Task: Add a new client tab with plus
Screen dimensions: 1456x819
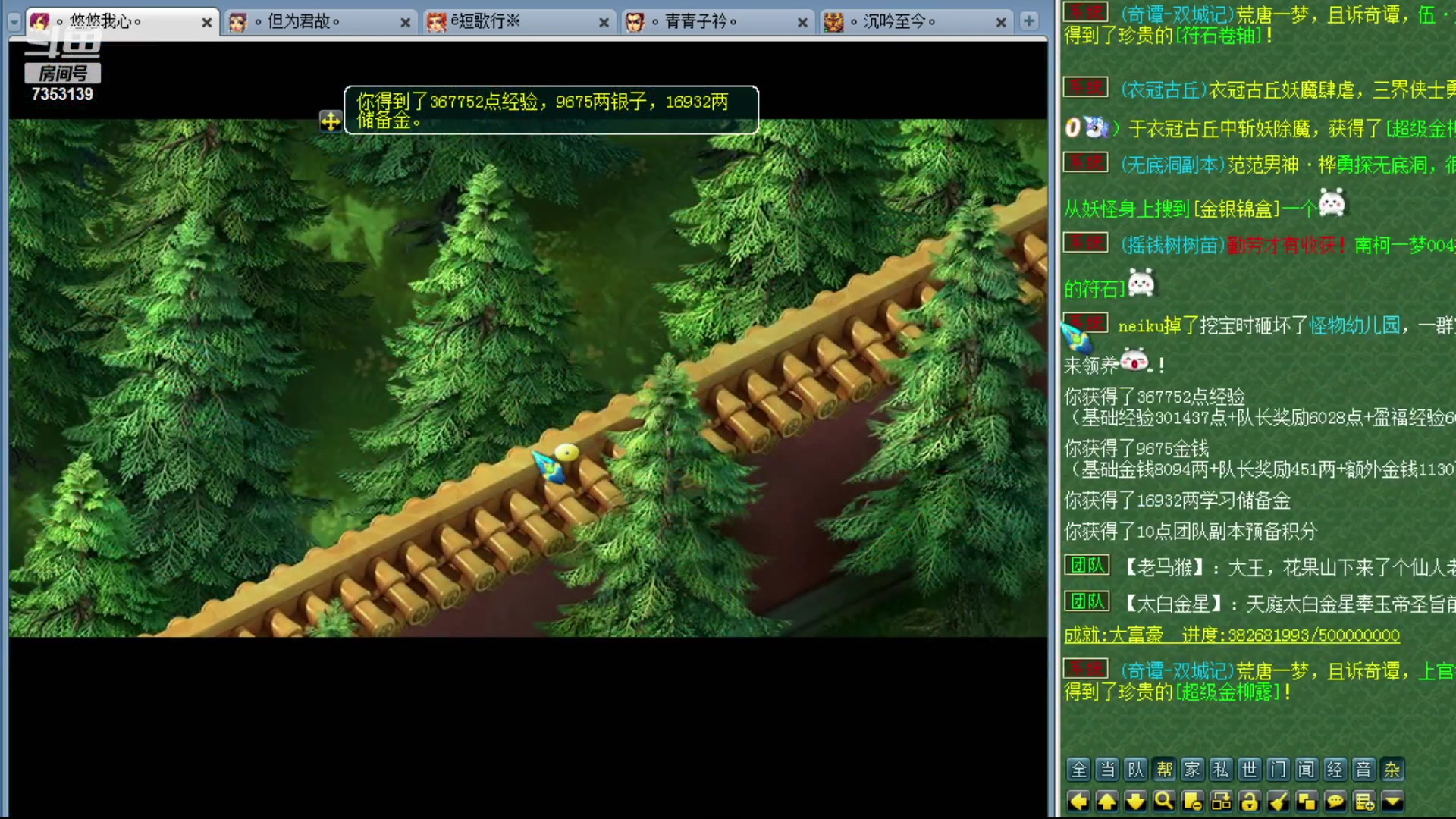Action: click(1029, 21)
